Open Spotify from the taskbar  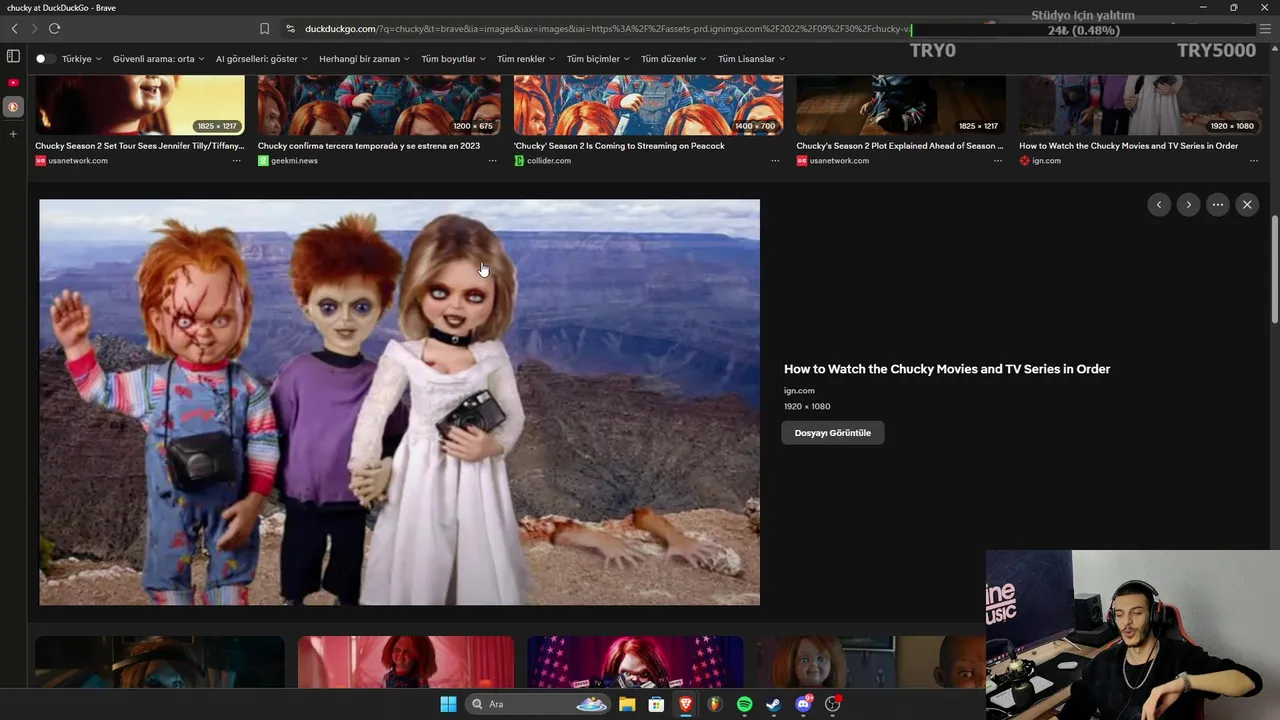[x=744, y=704]
